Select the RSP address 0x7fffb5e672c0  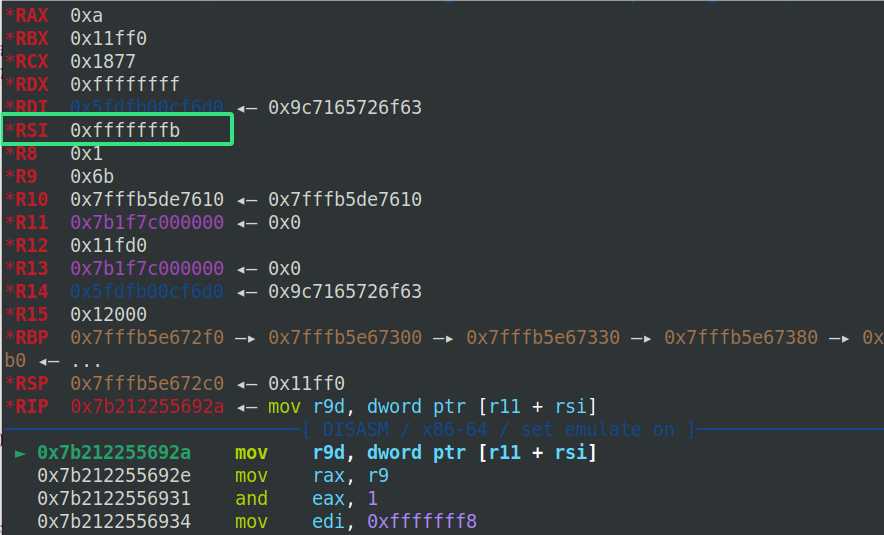(147, 384)
